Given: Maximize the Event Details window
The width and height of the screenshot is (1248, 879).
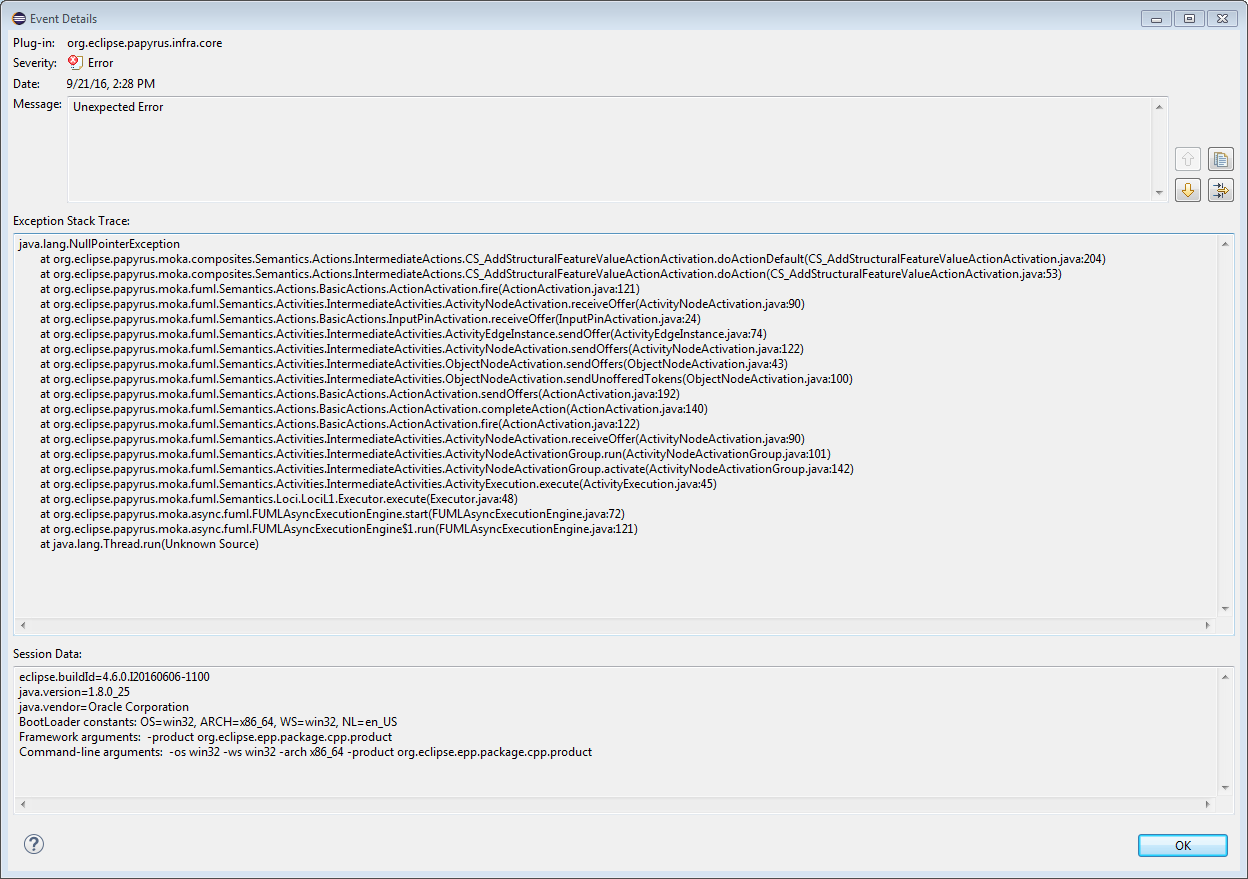Looking at the screenshot, I should click(1189, 18).
